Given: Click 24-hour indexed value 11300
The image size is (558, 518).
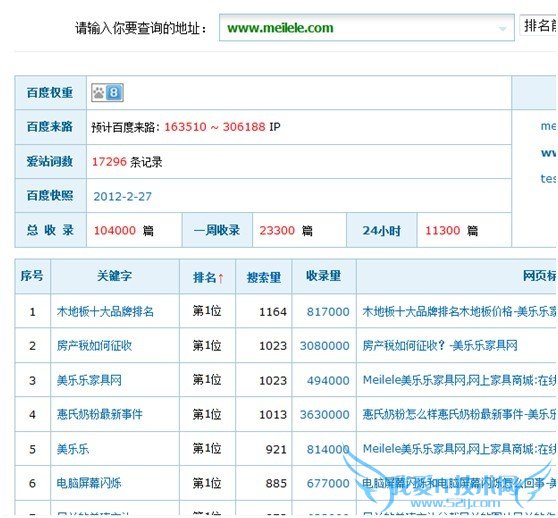Looking at the screenshot, I should (x=443, y=231).
